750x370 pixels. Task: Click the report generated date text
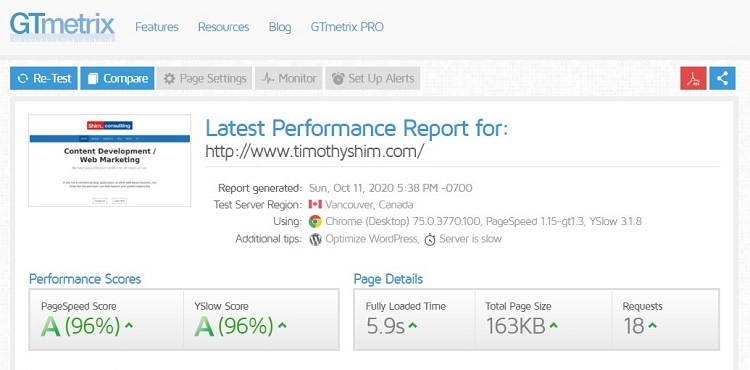391,188
